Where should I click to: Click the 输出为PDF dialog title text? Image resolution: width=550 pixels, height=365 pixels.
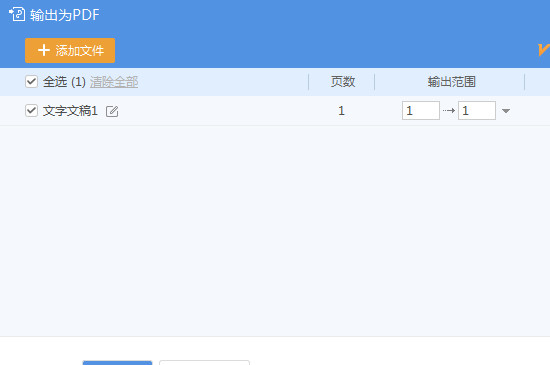coord(65,15)
